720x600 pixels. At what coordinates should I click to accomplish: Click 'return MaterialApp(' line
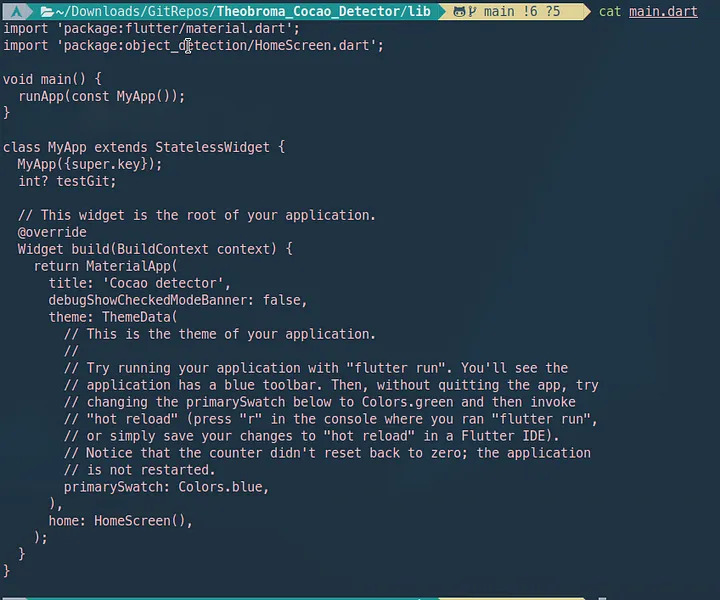coord(106,266)
